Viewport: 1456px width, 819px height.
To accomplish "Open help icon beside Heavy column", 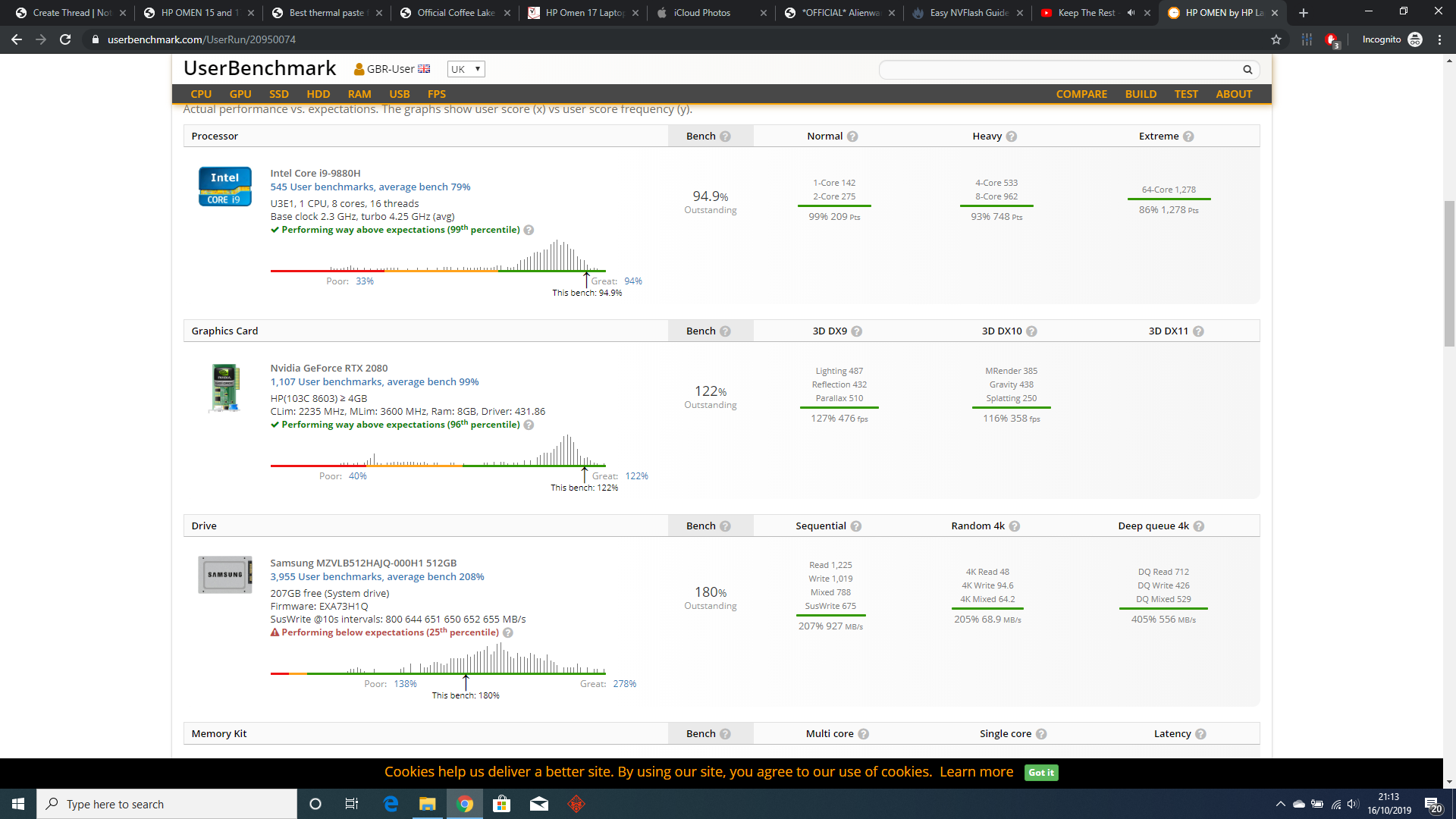I will tap(1012, 136).
